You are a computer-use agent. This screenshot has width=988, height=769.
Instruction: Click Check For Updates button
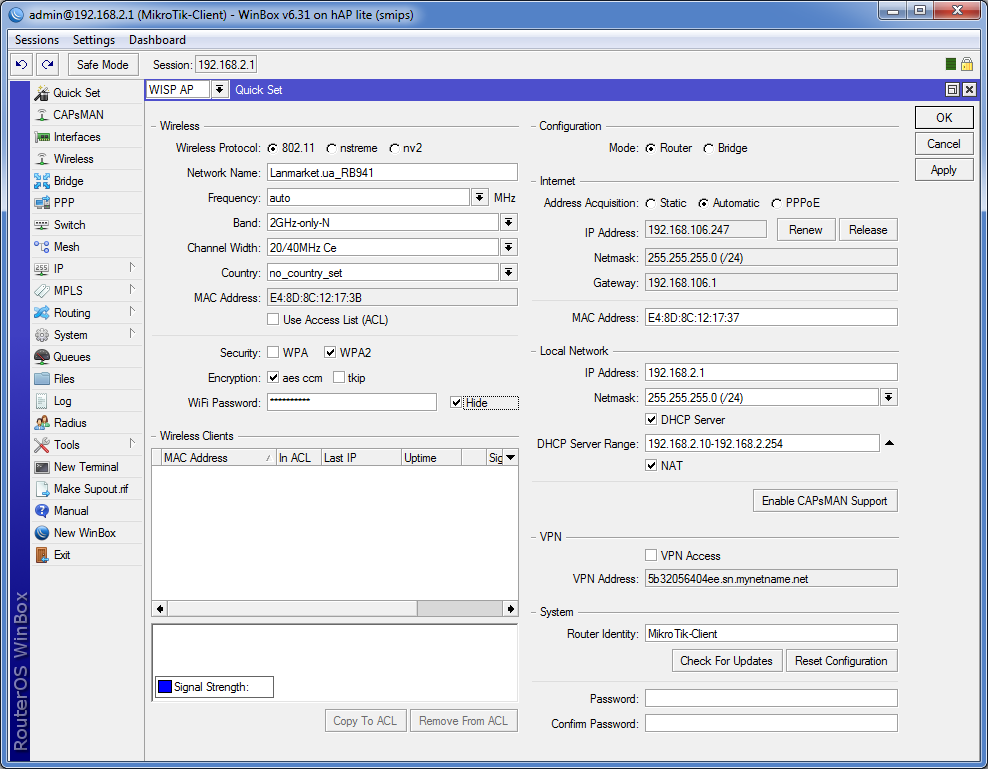click(727, 661)
